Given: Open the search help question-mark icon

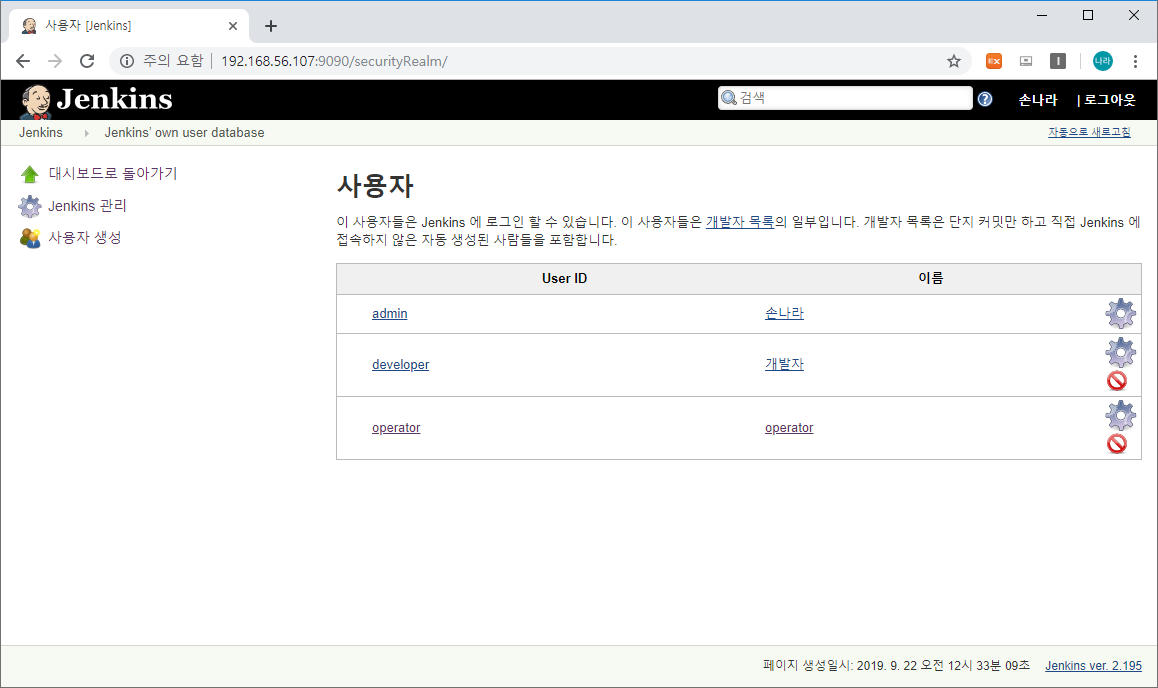Looking at the screenshot, I should click(x=984, y=99).
